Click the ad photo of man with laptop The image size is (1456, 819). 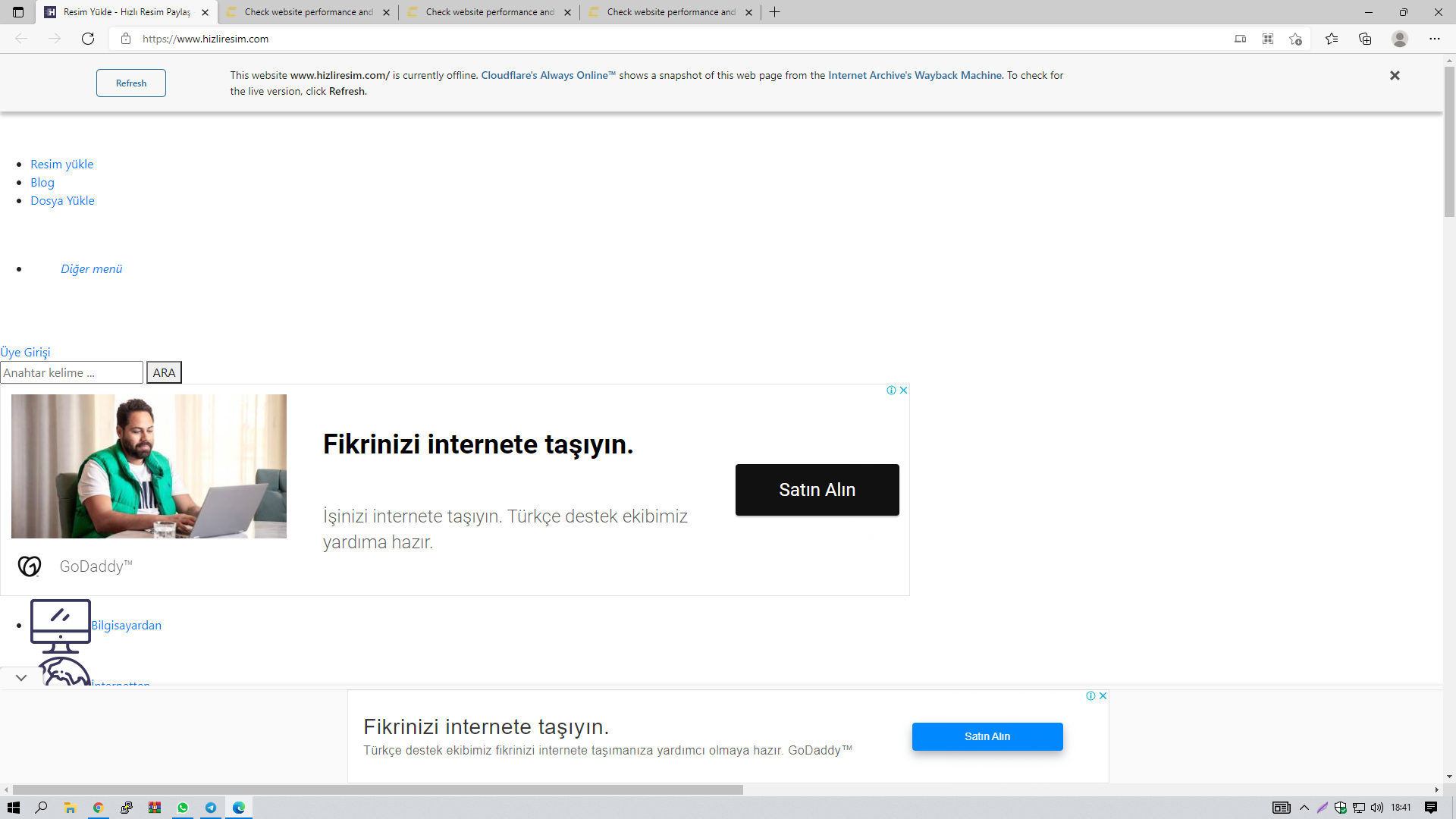click(x=149, y=466)
